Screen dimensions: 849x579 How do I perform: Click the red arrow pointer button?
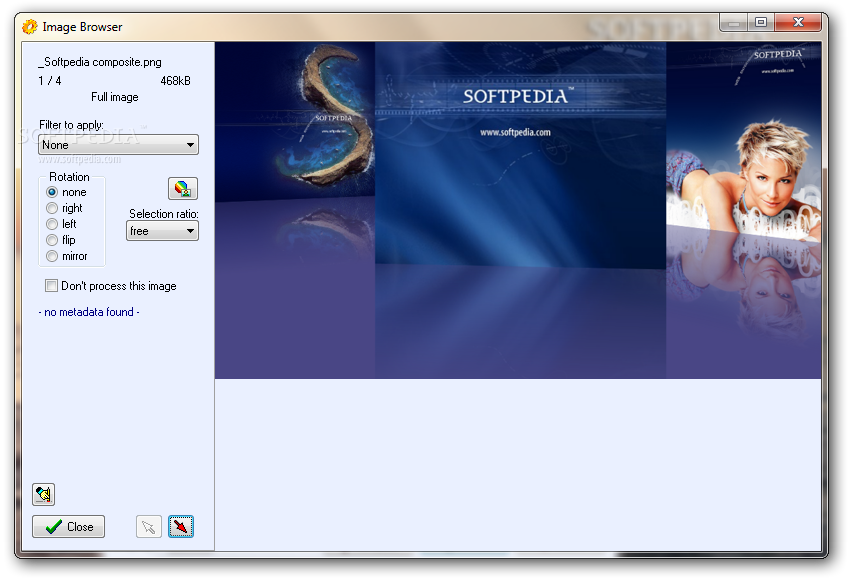pyautogui.click(x=181, y=526)
